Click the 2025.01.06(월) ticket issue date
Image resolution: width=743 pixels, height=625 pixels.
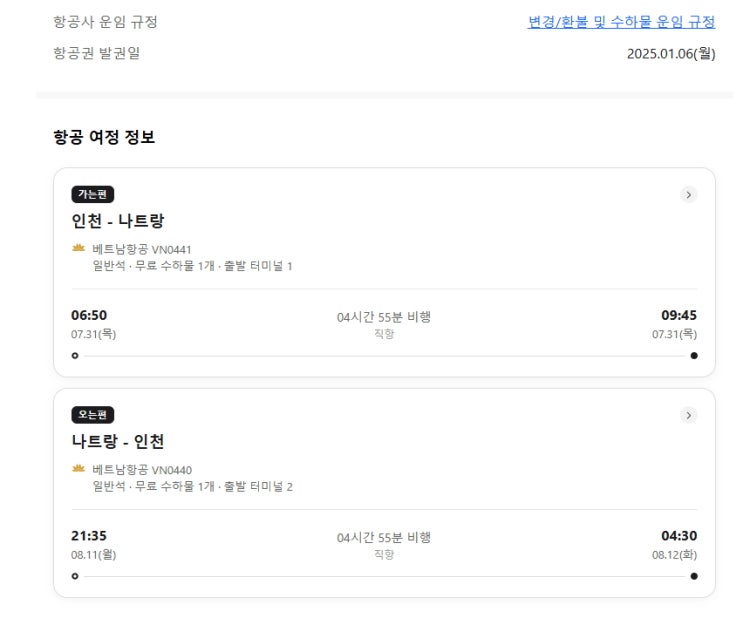(x=671, y=54)
